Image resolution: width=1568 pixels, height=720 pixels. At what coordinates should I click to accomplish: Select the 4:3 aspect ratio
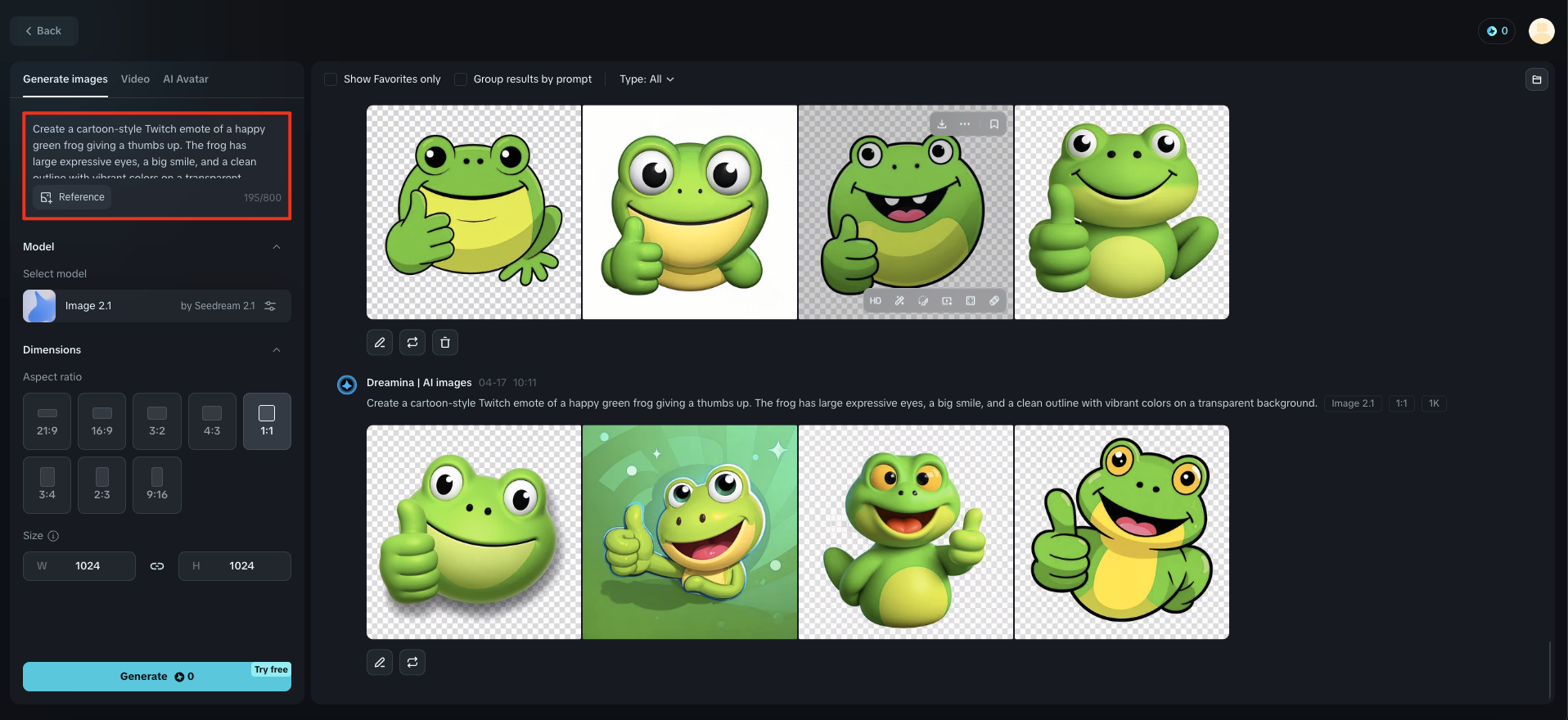click(212, 421)
